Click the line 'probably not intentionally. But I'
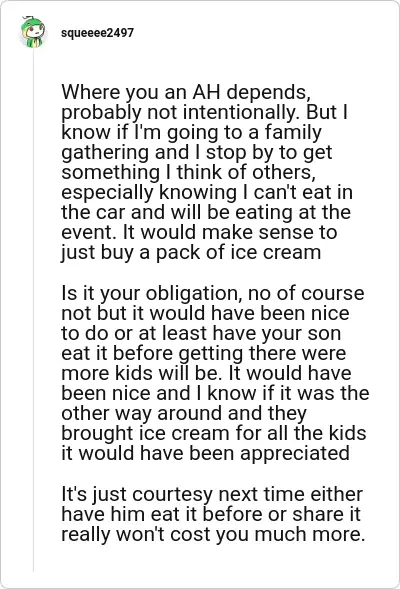This screenshot has width=400, height=589. 204,112
